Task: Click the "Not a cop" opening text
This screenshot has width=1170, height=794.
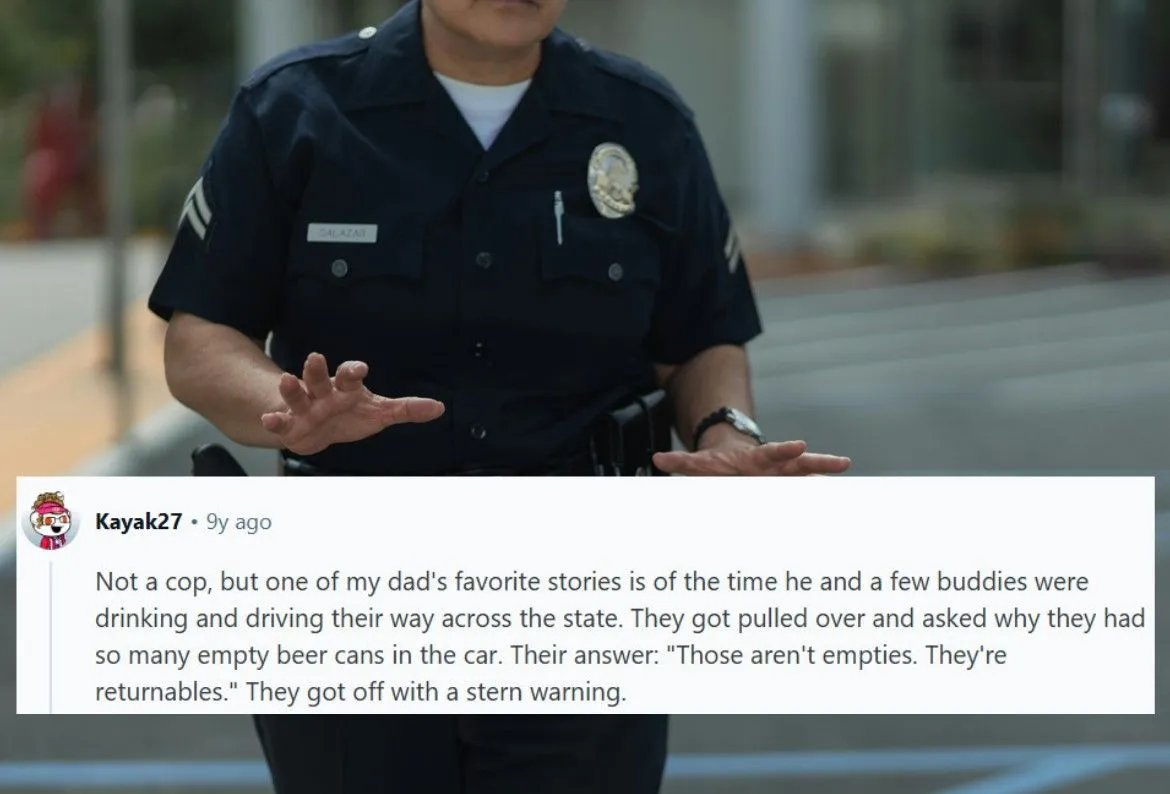Action: [x=153, y=581]
